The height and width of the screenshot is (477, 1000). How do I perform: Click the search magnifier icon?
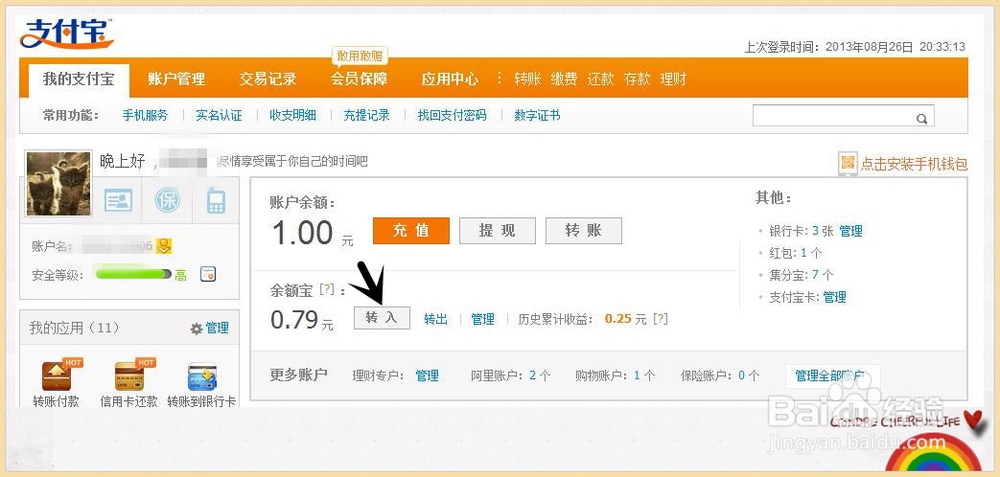pos(922,118)
